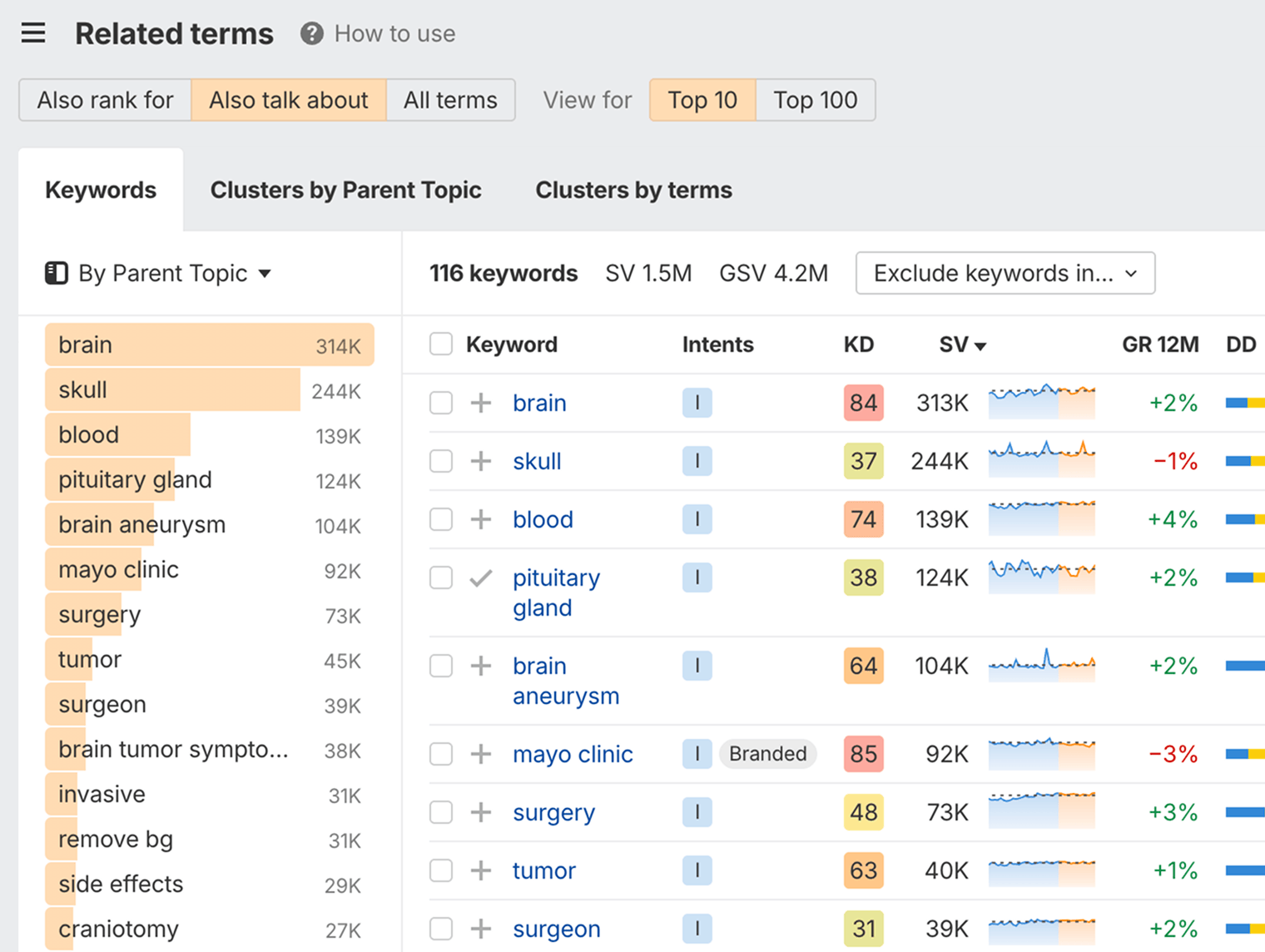Open the hamburger navigation menu

(32, 32)
